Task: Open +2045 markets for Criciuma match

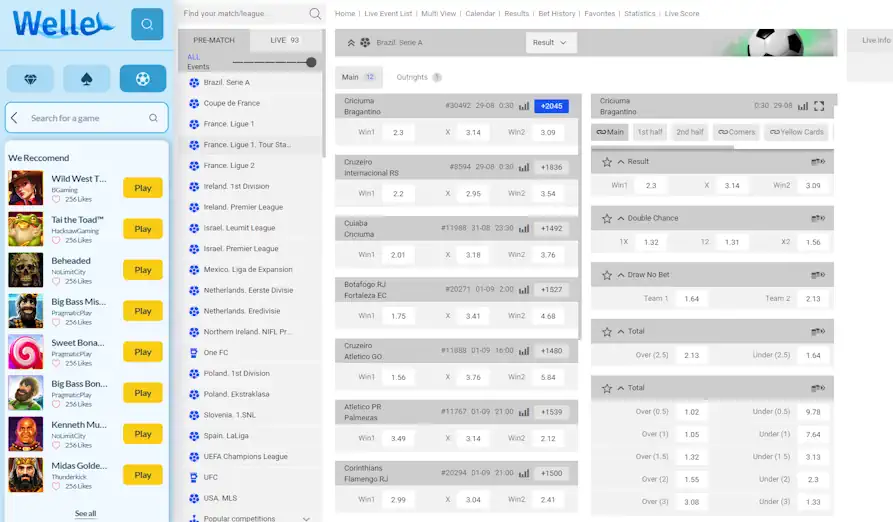Action: tap(551, 106)
